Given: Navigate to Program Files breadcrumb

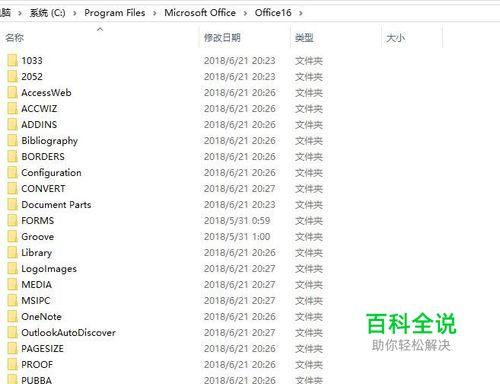Looking at the screenshot, I should (115, 13).
